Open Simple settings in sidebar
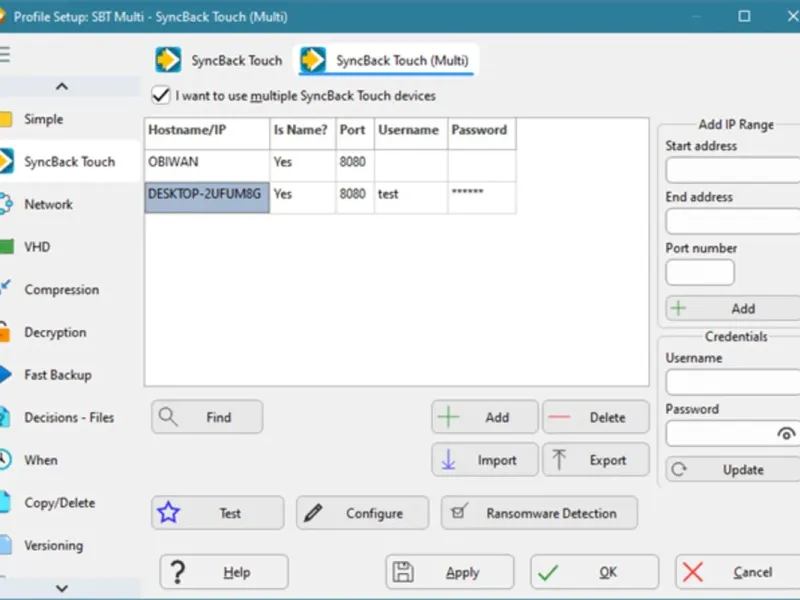Screen dimensions: 800x600 (x=44, y=119)
